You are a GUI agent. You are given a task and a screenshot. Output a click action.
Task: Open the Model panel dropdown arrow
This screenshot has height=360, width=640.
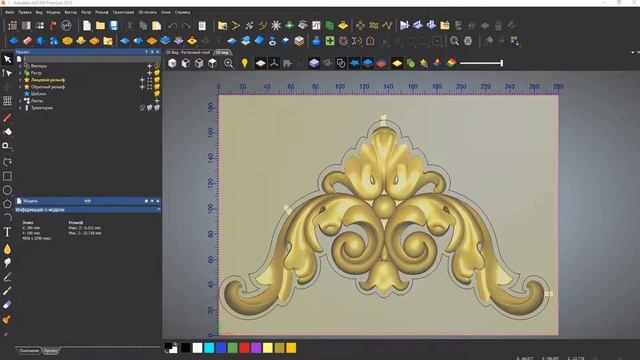(x=152, y=201)
